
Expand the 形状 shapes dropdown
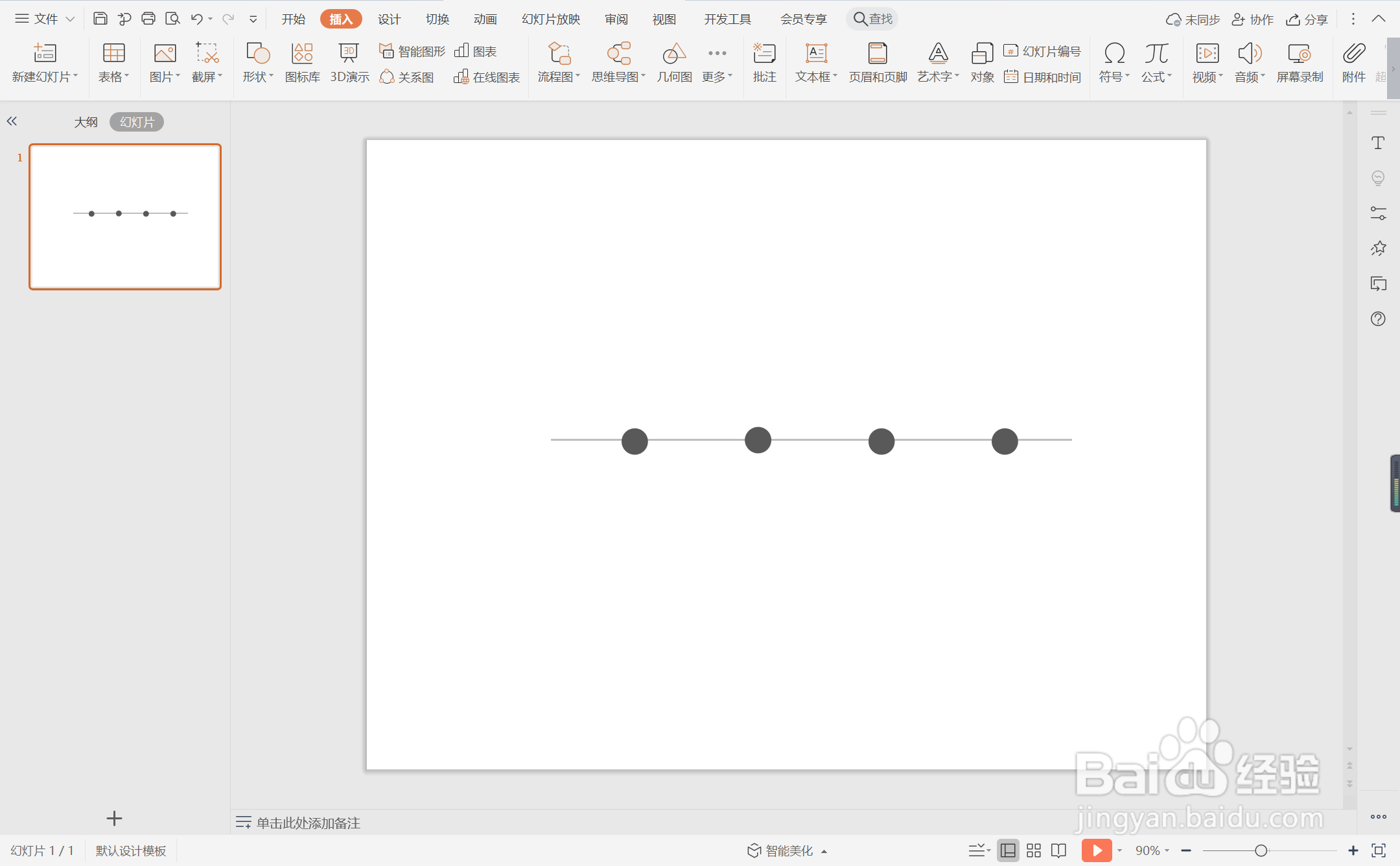[258, 76]
